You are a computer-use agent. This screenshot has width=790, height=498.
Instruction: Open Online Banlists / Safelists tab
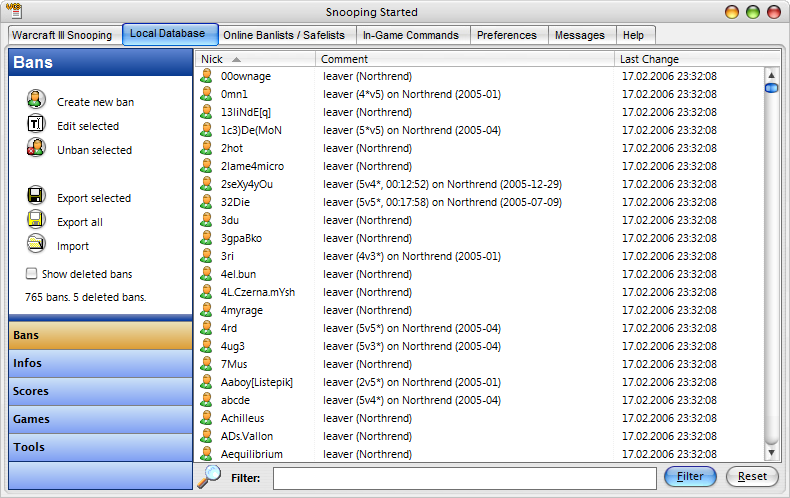(286, 35)
